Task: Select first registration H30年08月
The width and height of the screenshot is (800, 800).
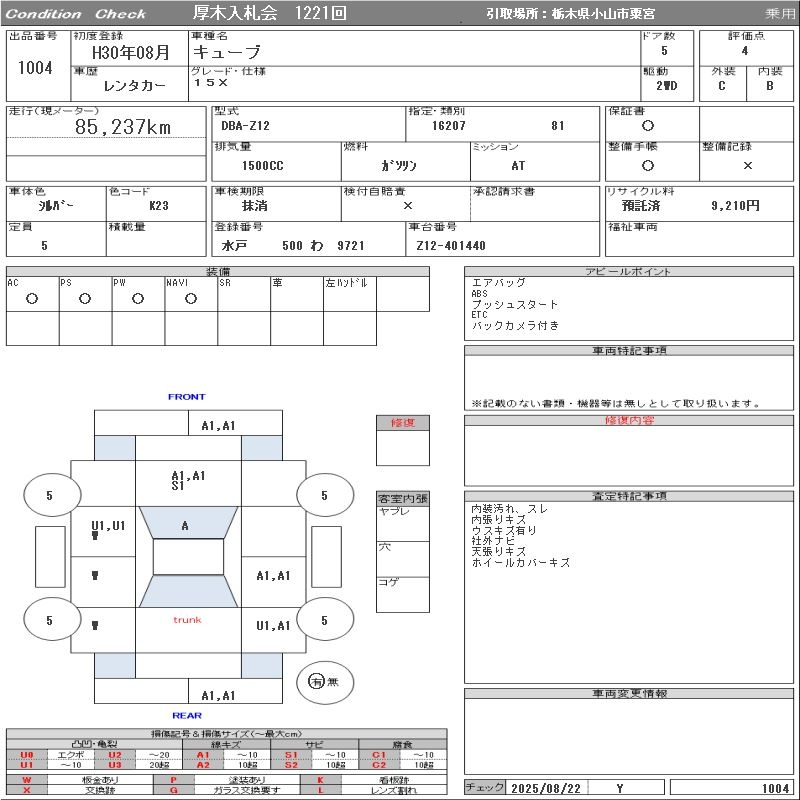Action: [x=131, y=52]
